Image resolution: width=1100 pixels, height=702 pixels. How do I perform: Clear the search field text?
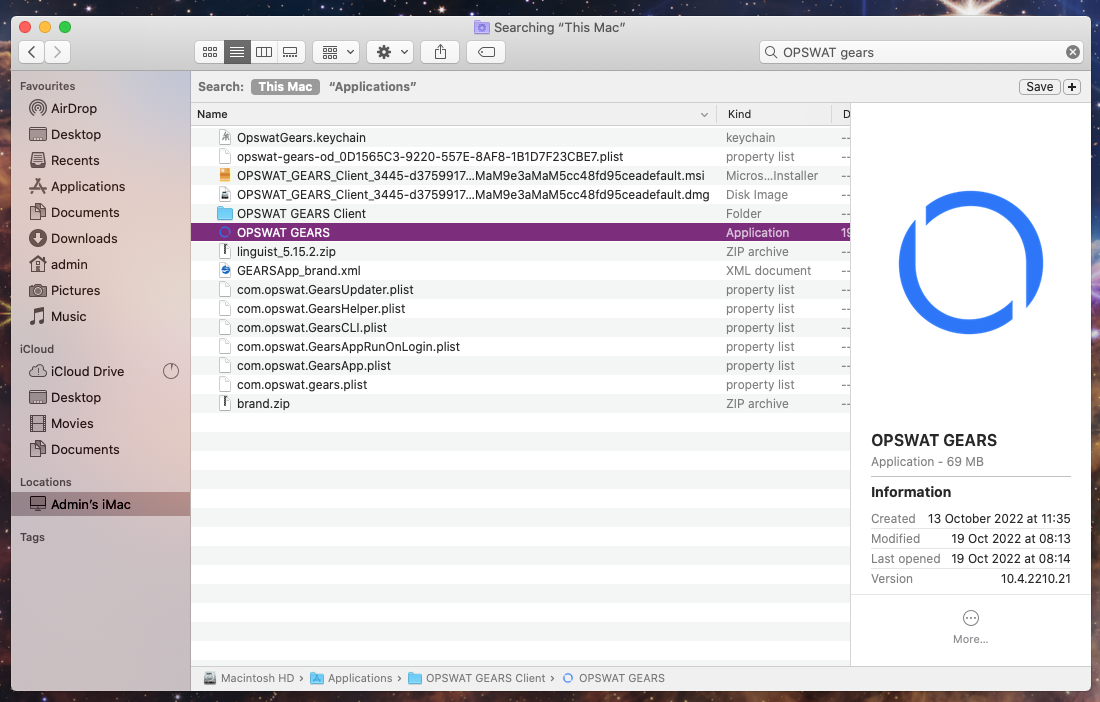coord(1073,52)
